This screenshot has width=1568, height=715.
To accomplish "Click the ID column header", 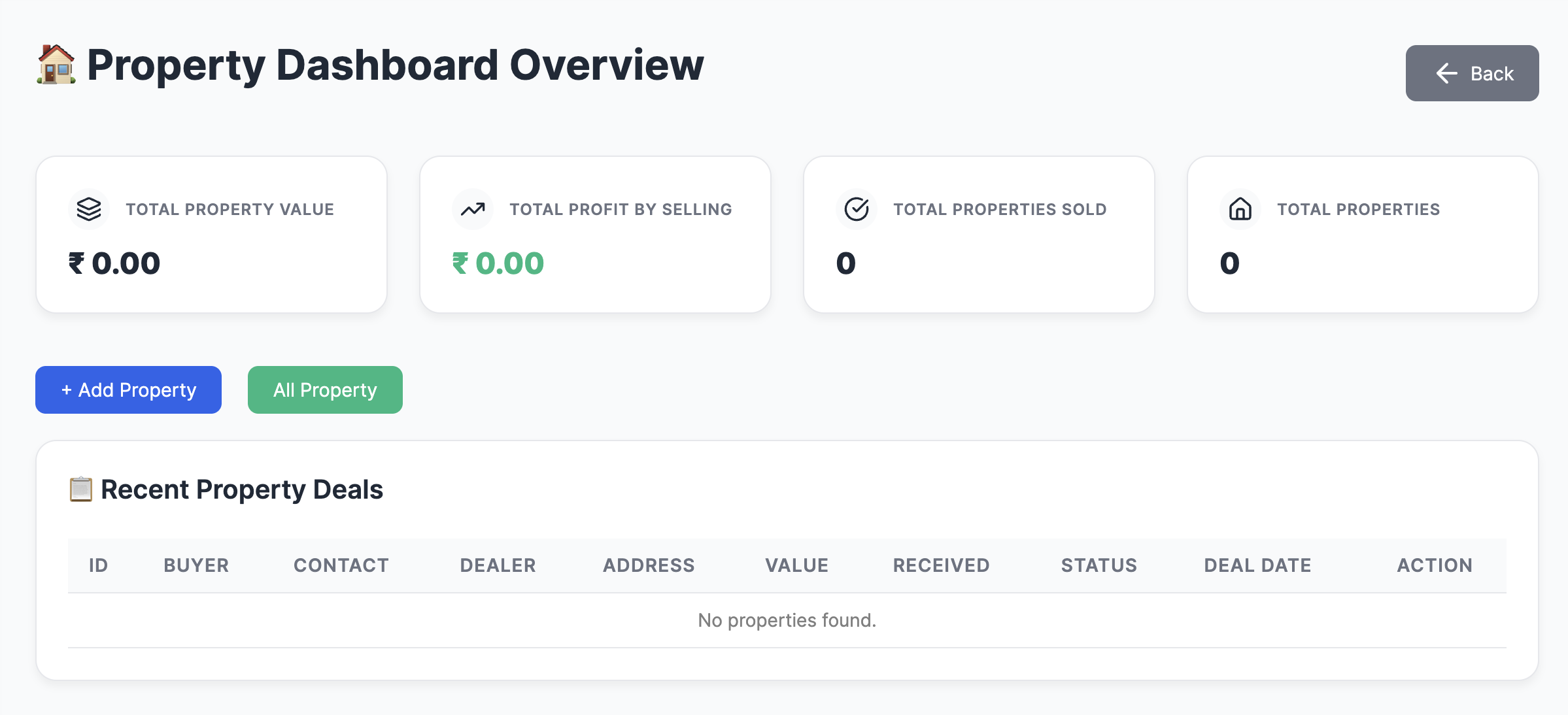I will coord(99,565).
